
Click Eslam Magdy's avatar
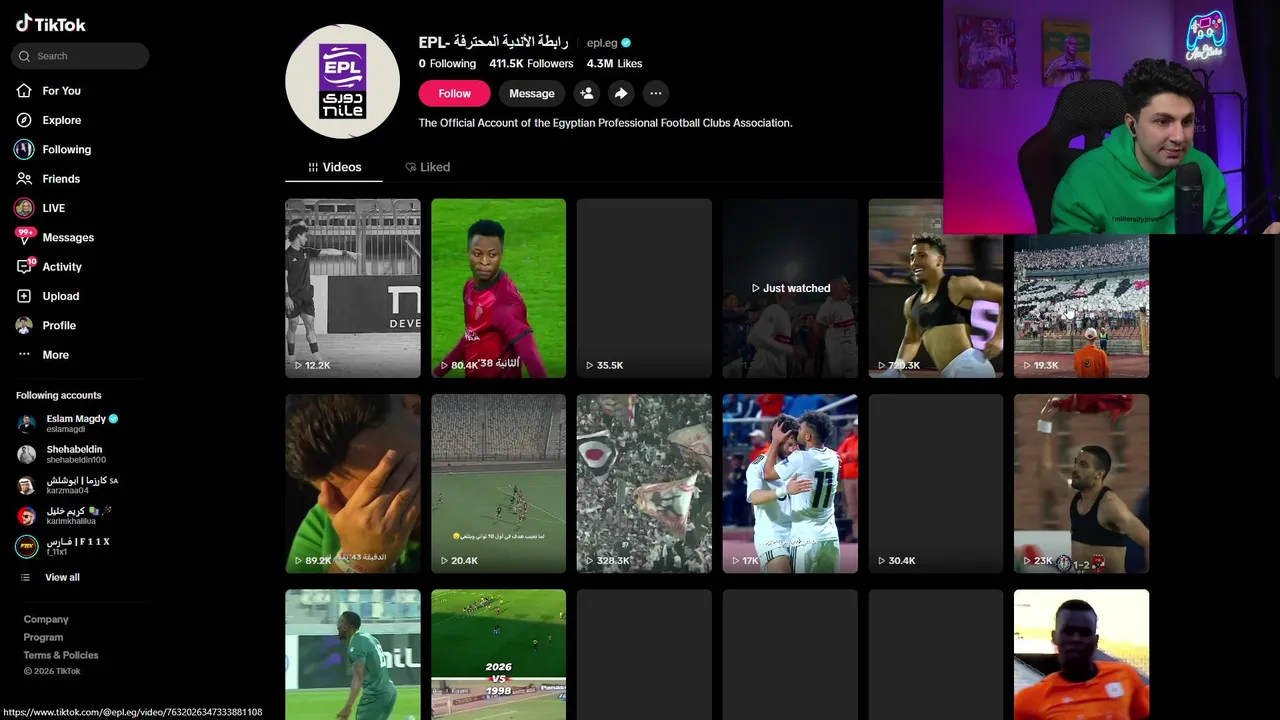click(27, 424)
